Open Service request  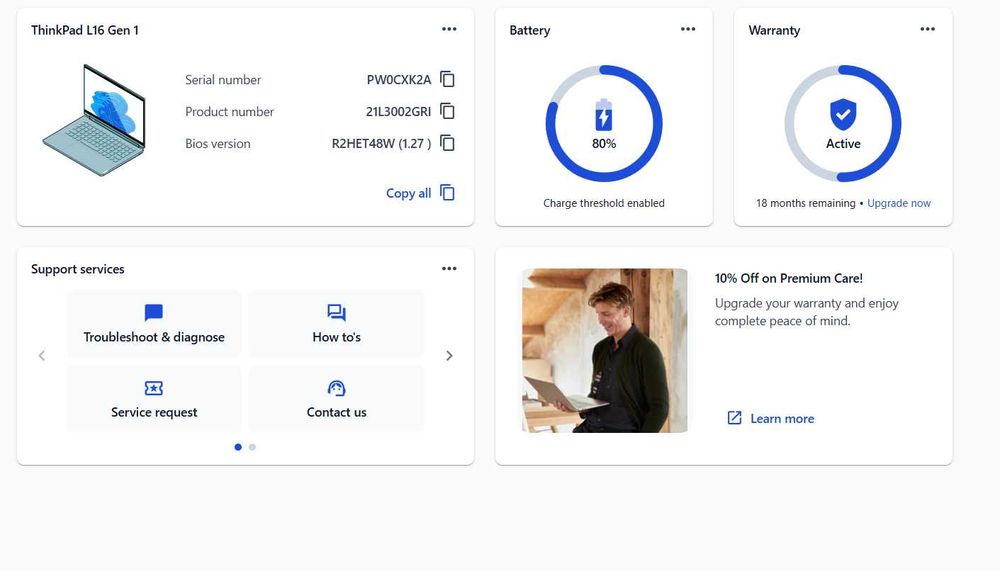pos(154,399)
